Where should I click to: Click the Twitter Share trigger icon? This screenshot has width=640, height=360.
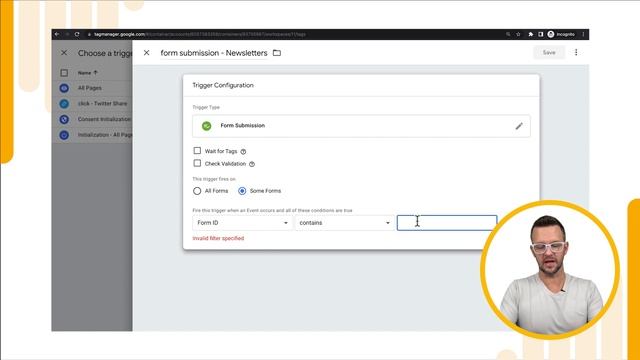pyautogui.click(x=64, y=104)
